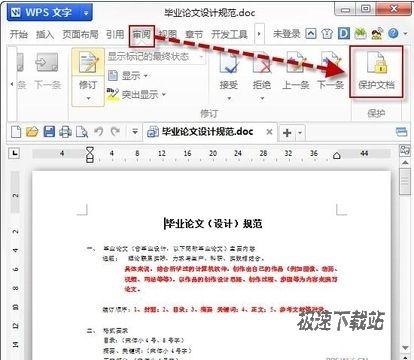
Task: Click the print preview icon
Action: pos(82,132)
